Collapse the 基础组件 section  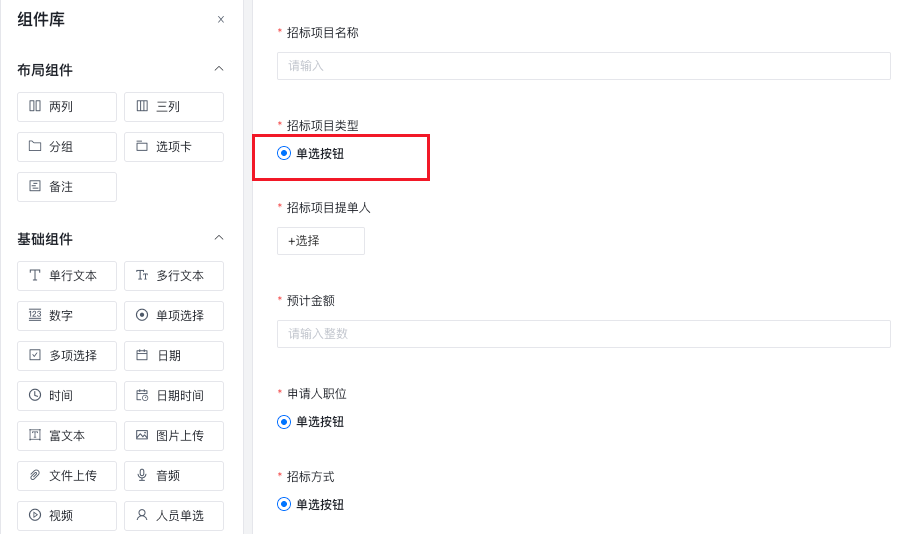tap(219, 238)
